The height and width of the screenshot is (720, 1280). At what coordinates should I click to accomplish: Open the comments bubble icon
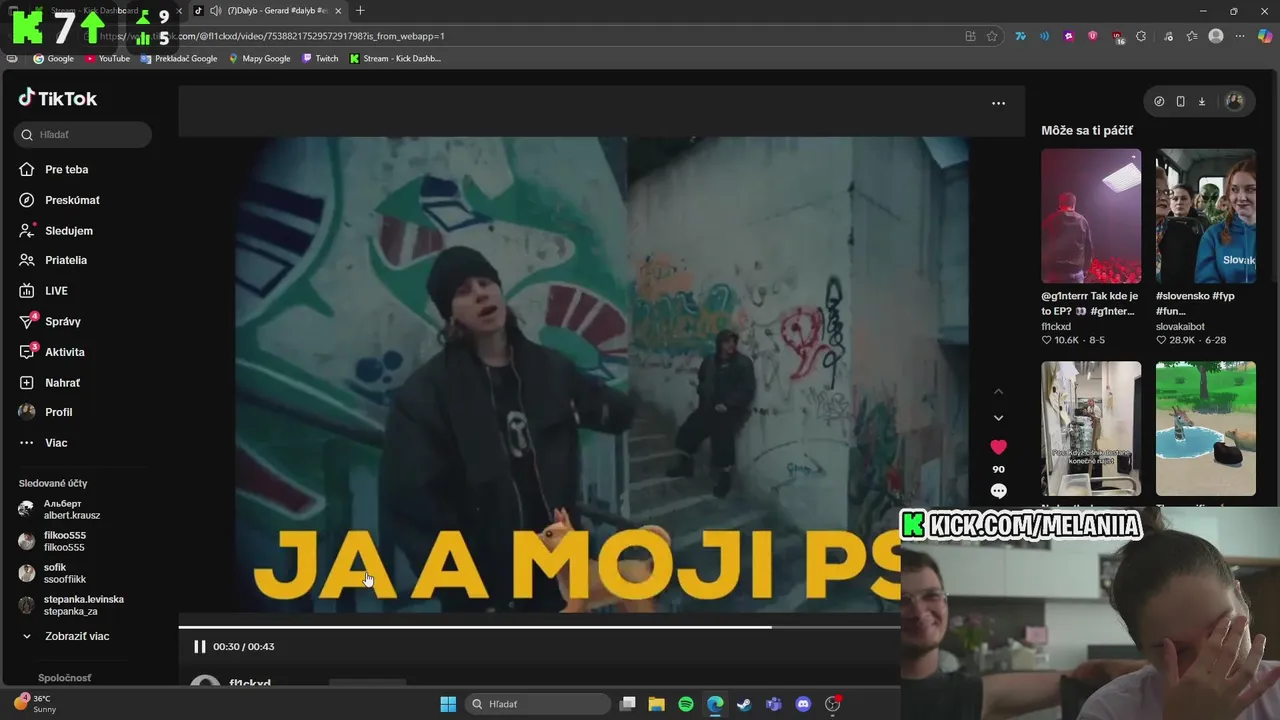click(x=998, y=491)
